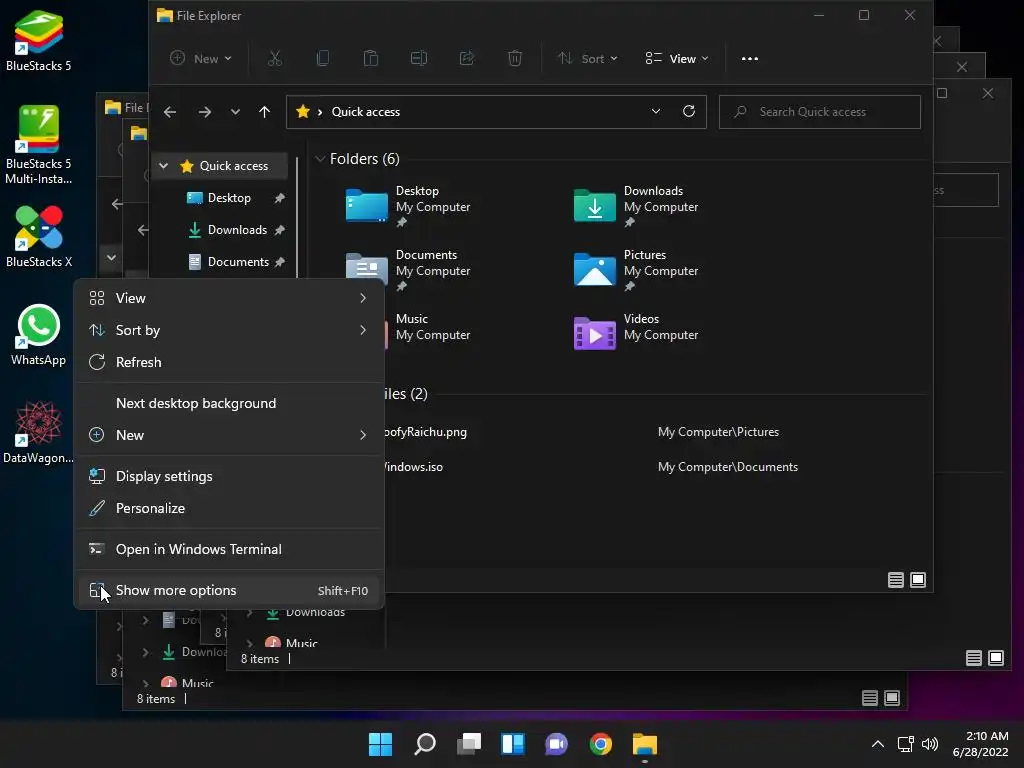Open the Documents folder tile
Image resolution: width=1024 pixels, height=768 pixels.
point(408,270)
